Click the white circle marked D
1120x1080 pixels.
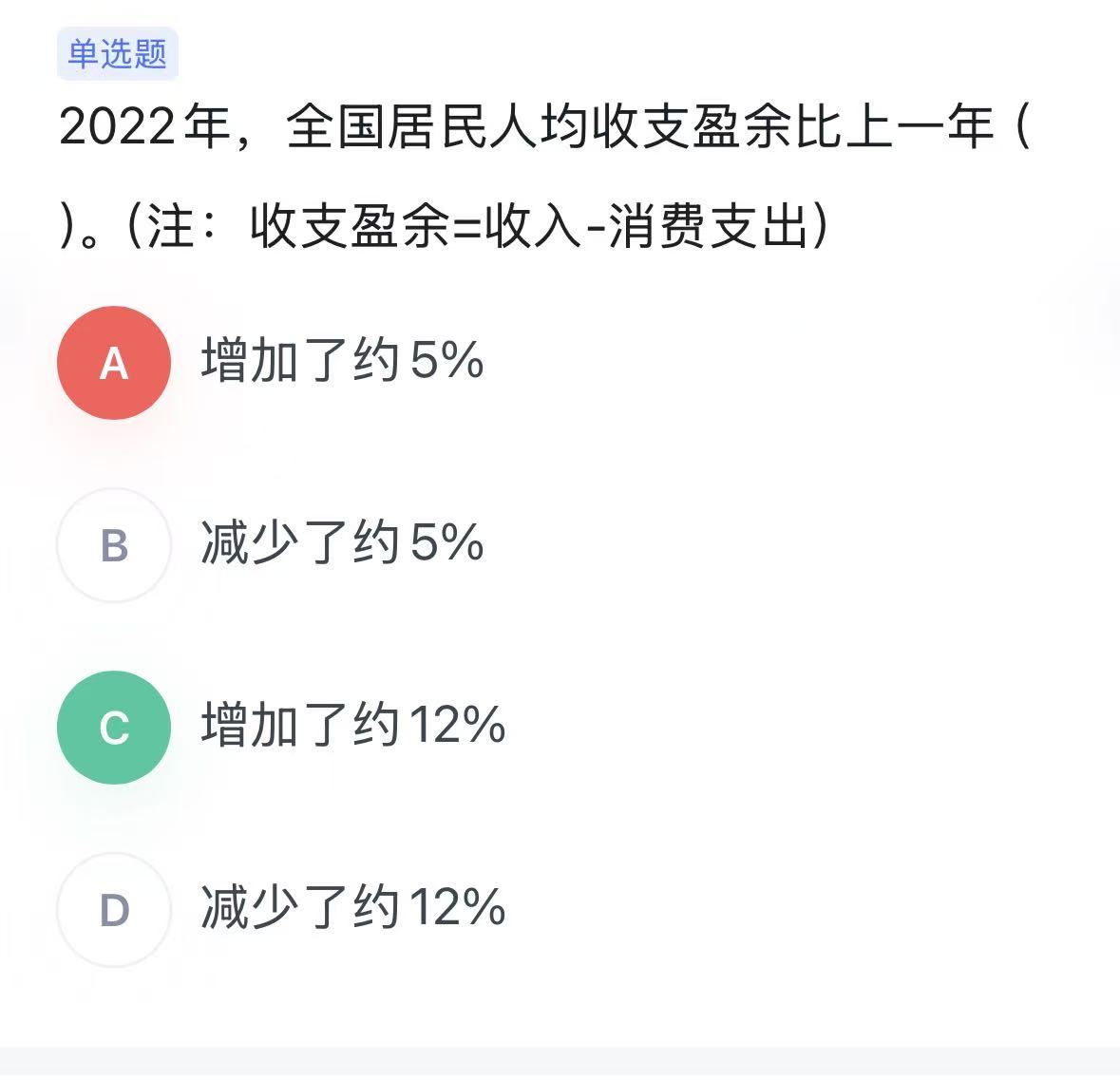(114, 911)
